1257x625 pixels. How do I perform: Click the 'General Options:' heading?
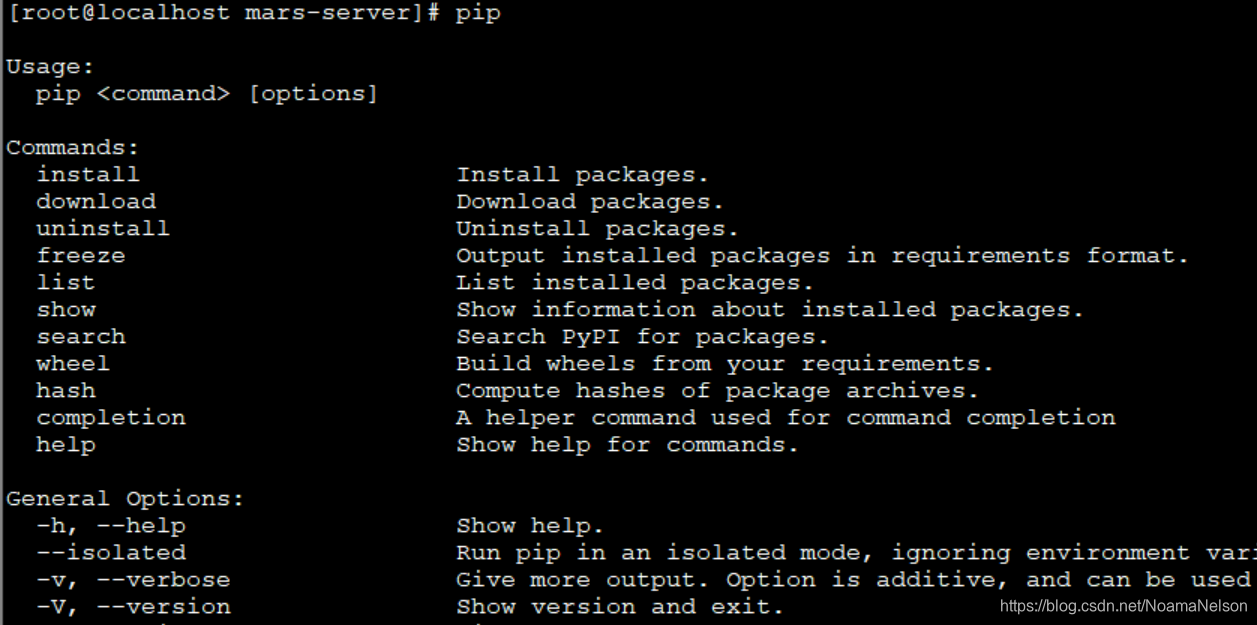pyautogui.click(x=125, y=499)
